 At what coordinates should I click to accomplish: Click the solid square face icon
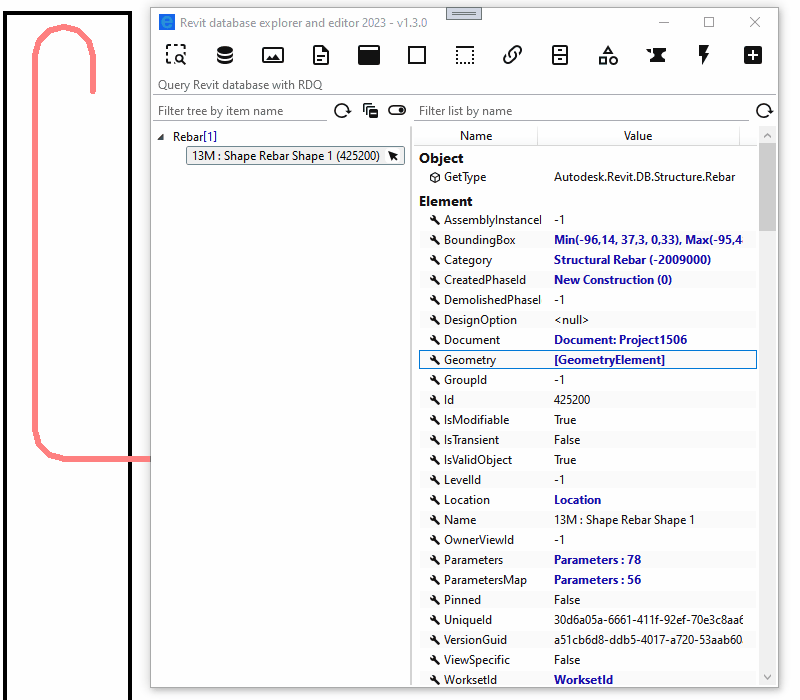tap(417, 55)
